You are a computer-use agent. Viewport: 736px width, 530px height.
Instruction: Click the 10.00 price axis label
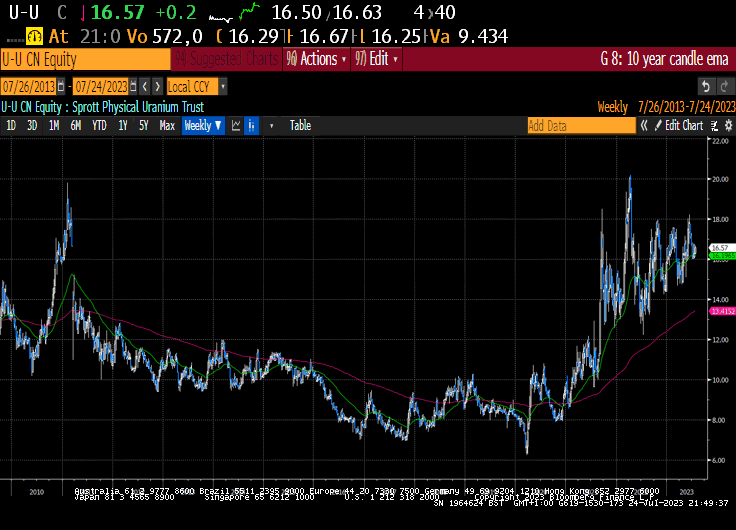point(721,380)
